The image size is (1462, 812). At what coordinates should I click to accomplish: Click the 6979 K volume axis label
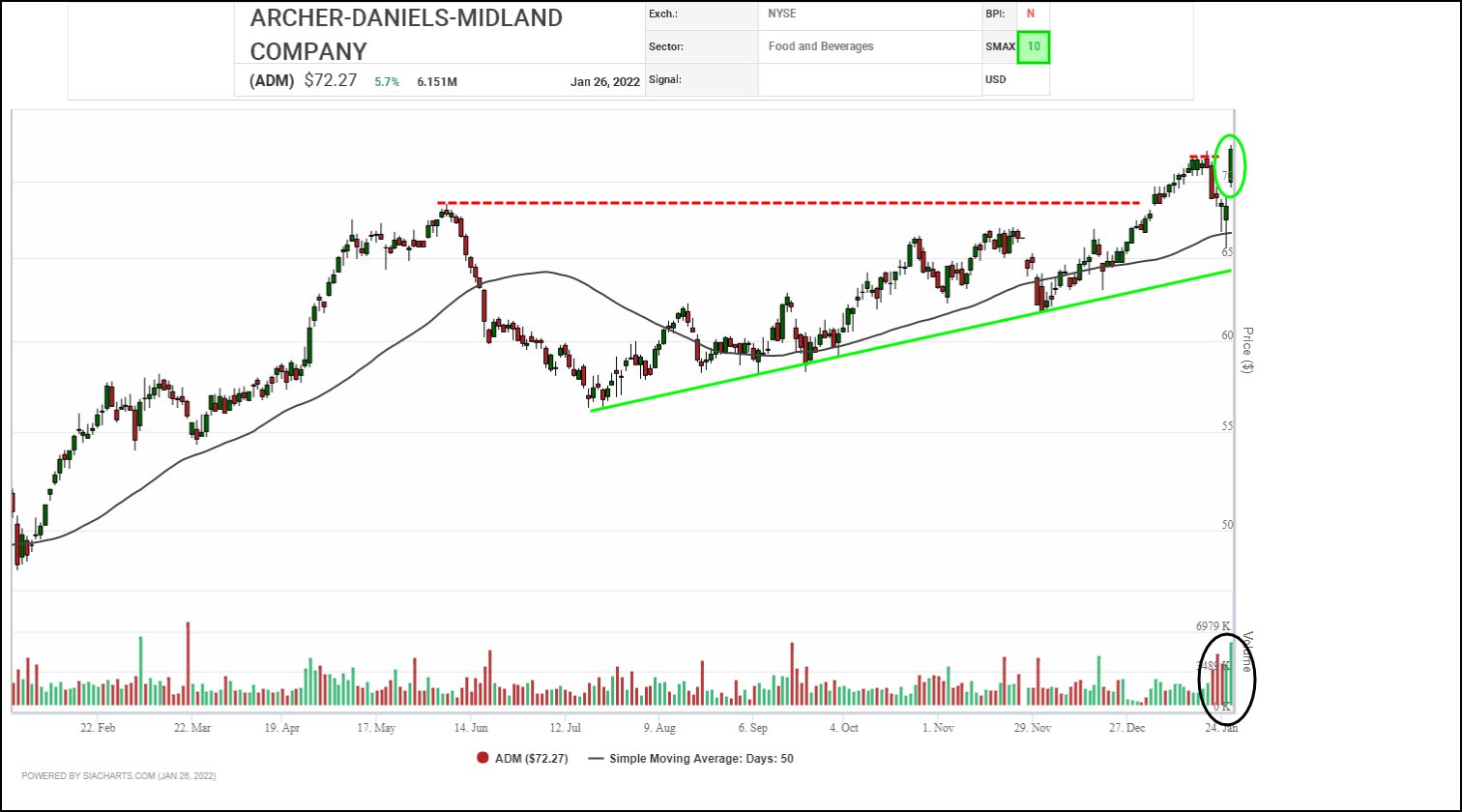coord(1213,626)
